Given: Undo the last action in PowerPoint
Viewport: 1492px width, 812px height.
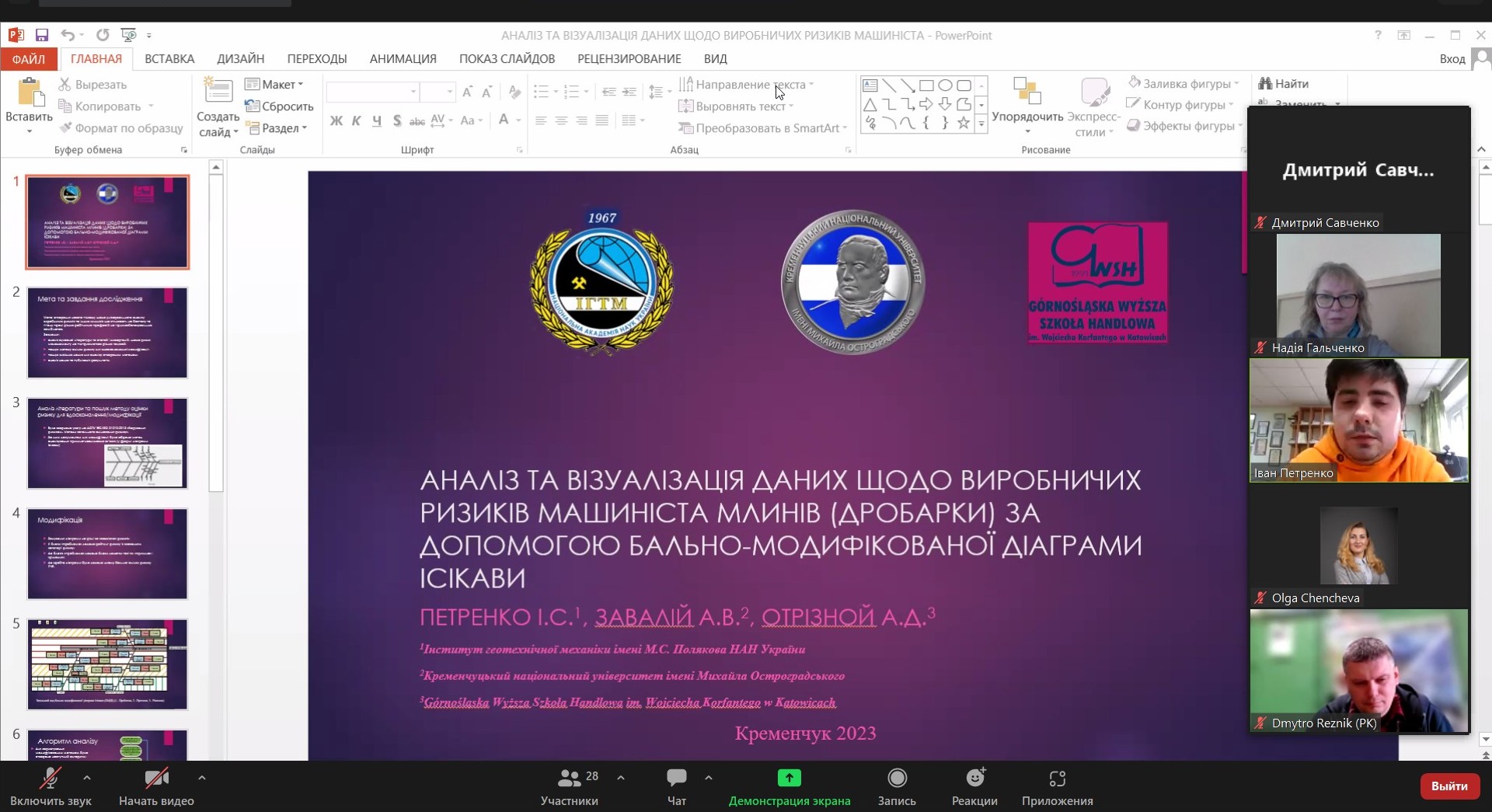Looking at the screenshot, I should click(68, 35).
